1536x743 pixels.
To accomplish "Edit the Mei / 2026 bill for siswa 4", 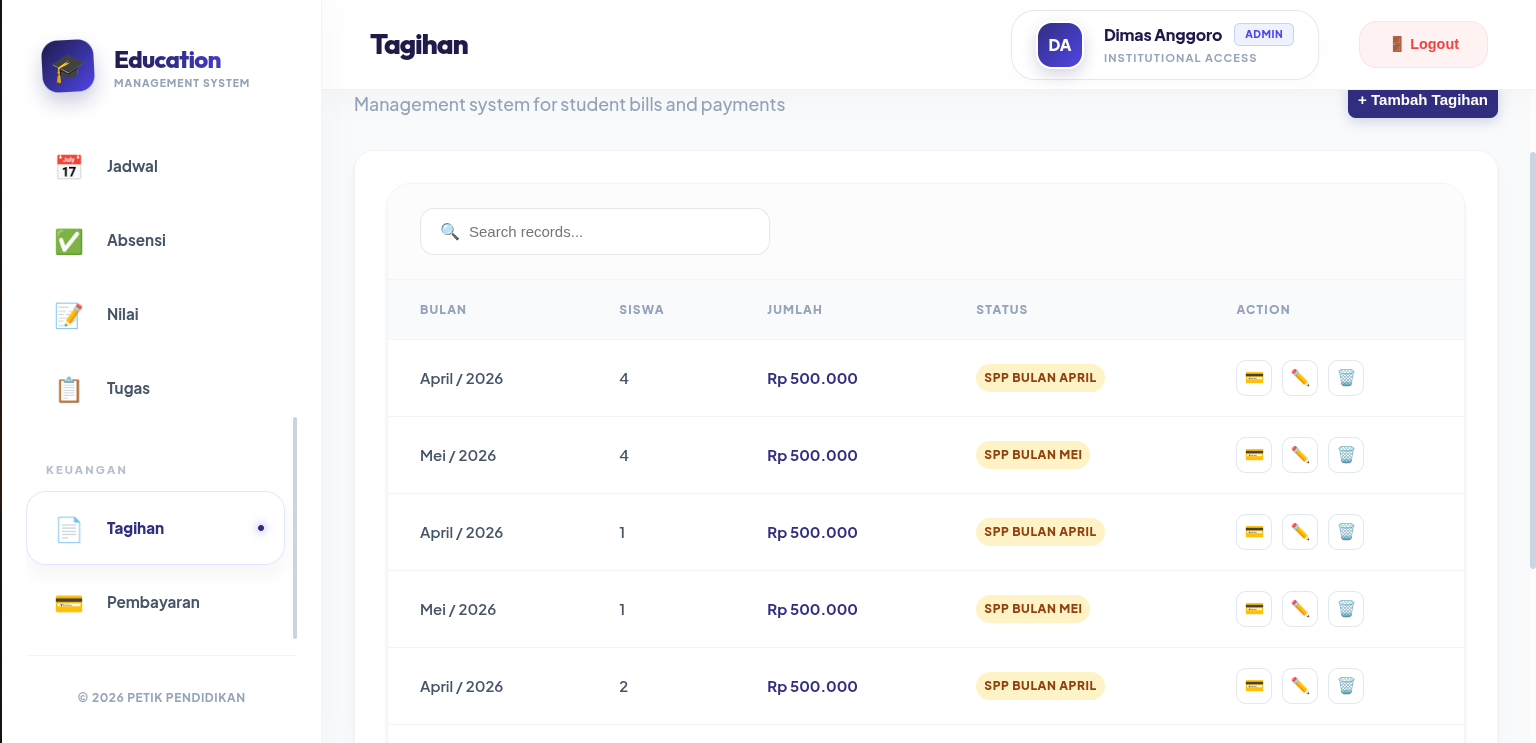I will (x=1300, y=455).
